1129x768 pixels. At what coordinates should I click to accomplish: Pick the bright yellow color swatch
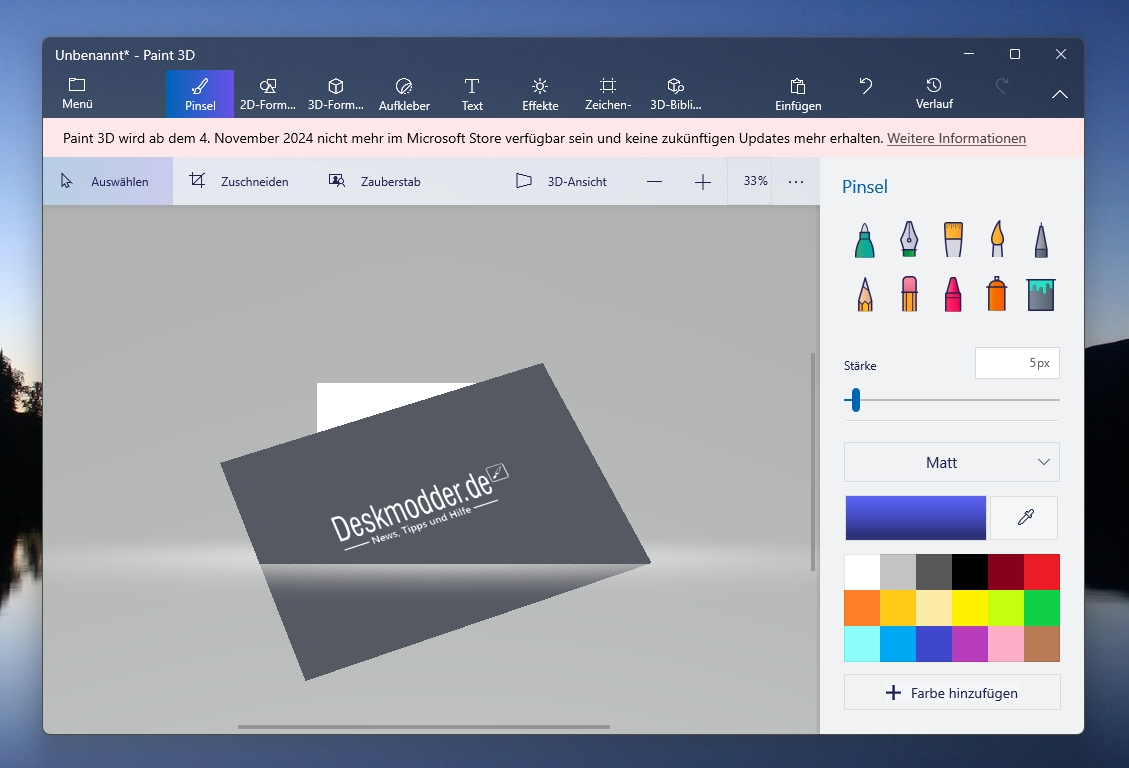click(971, 608)
